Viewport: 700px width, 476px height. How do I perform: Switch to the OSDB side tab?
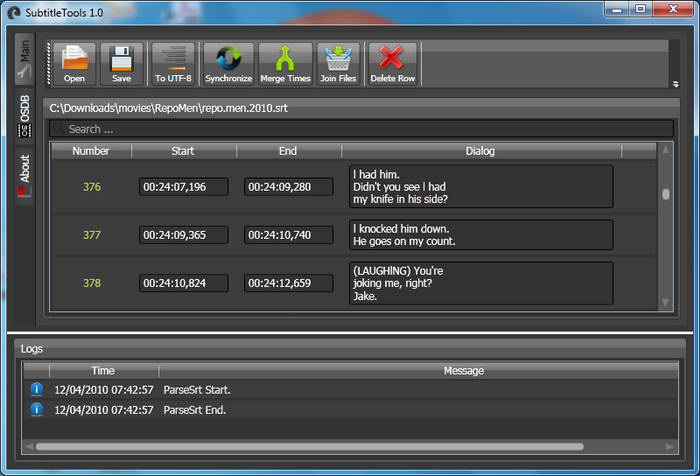tap(25, 116)
